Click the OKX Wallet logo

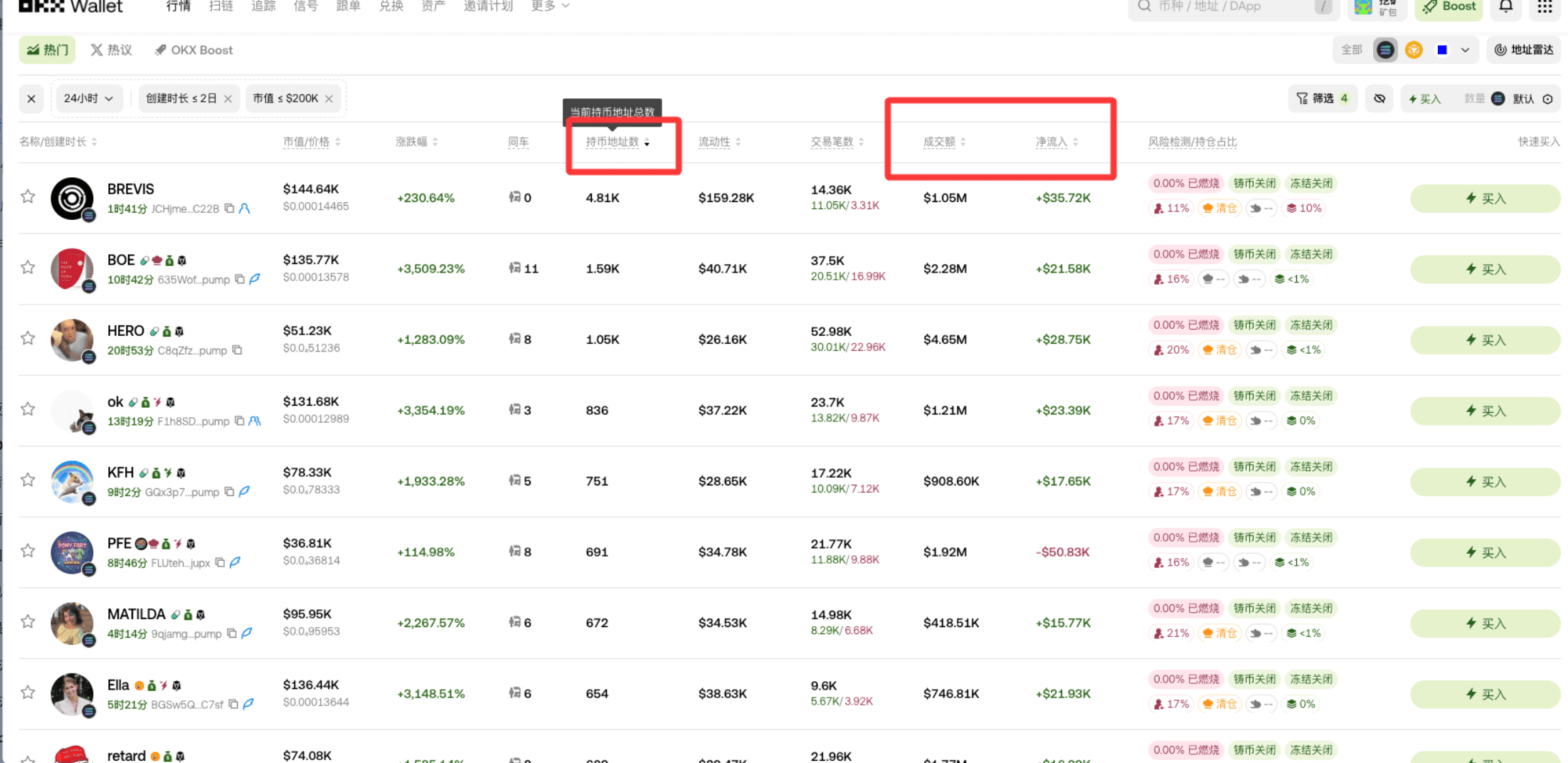click(x=70, y=6)
